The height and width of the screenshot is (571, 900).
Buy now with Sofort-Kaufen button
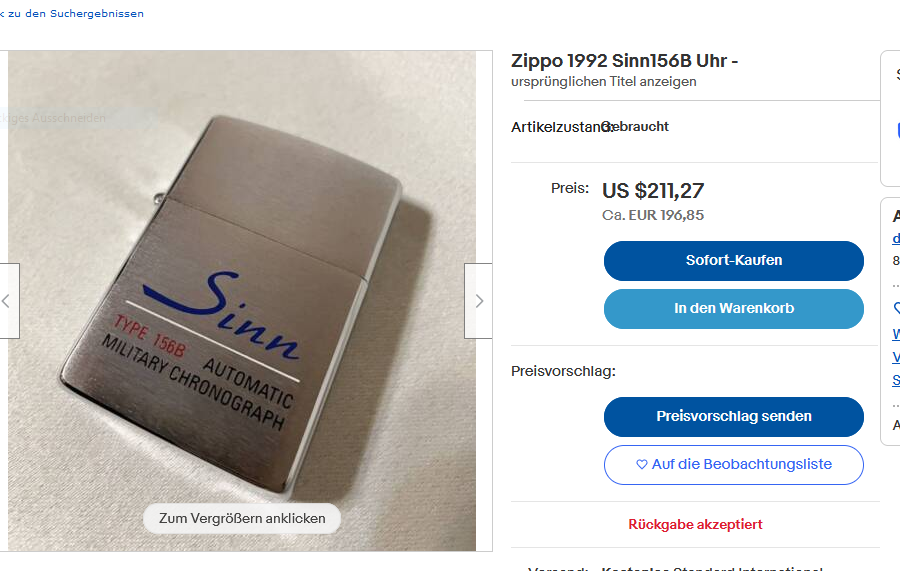click(x=734, y=261)
